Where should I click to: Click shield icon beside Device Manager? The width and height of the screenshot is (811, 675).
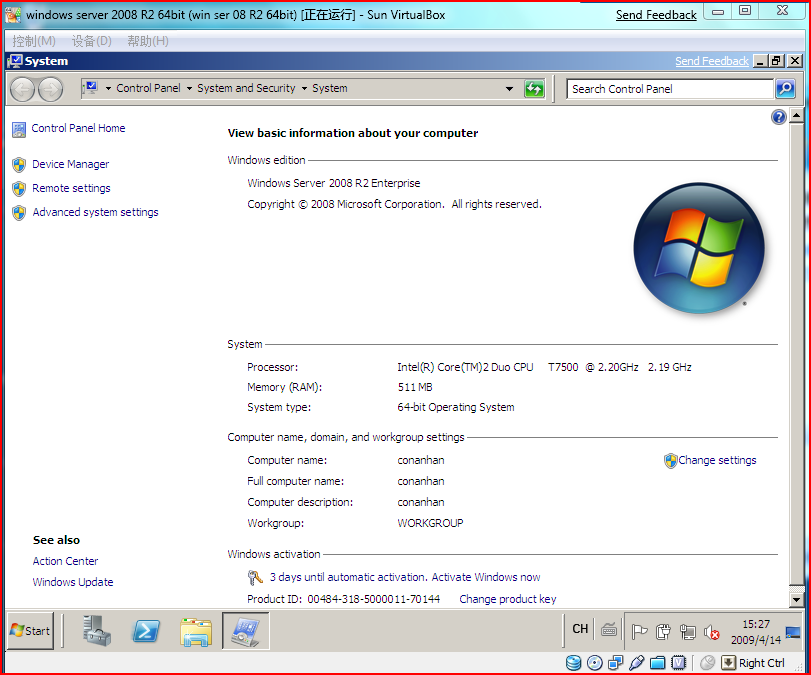coord(19,164)
